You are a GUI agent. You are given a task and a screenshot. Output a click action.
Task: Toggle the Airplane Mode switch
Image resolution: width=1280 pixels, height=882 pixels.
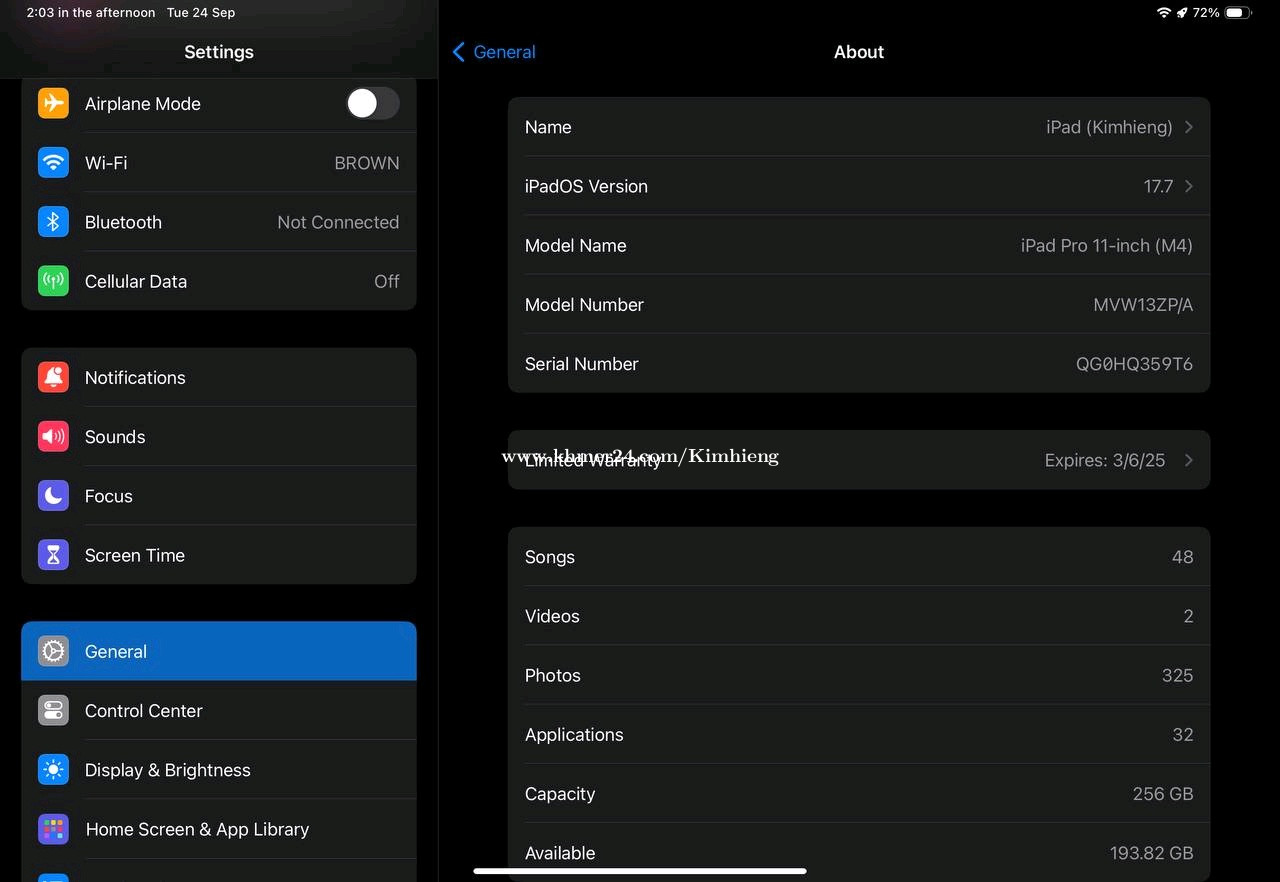(x=372, y=103)
